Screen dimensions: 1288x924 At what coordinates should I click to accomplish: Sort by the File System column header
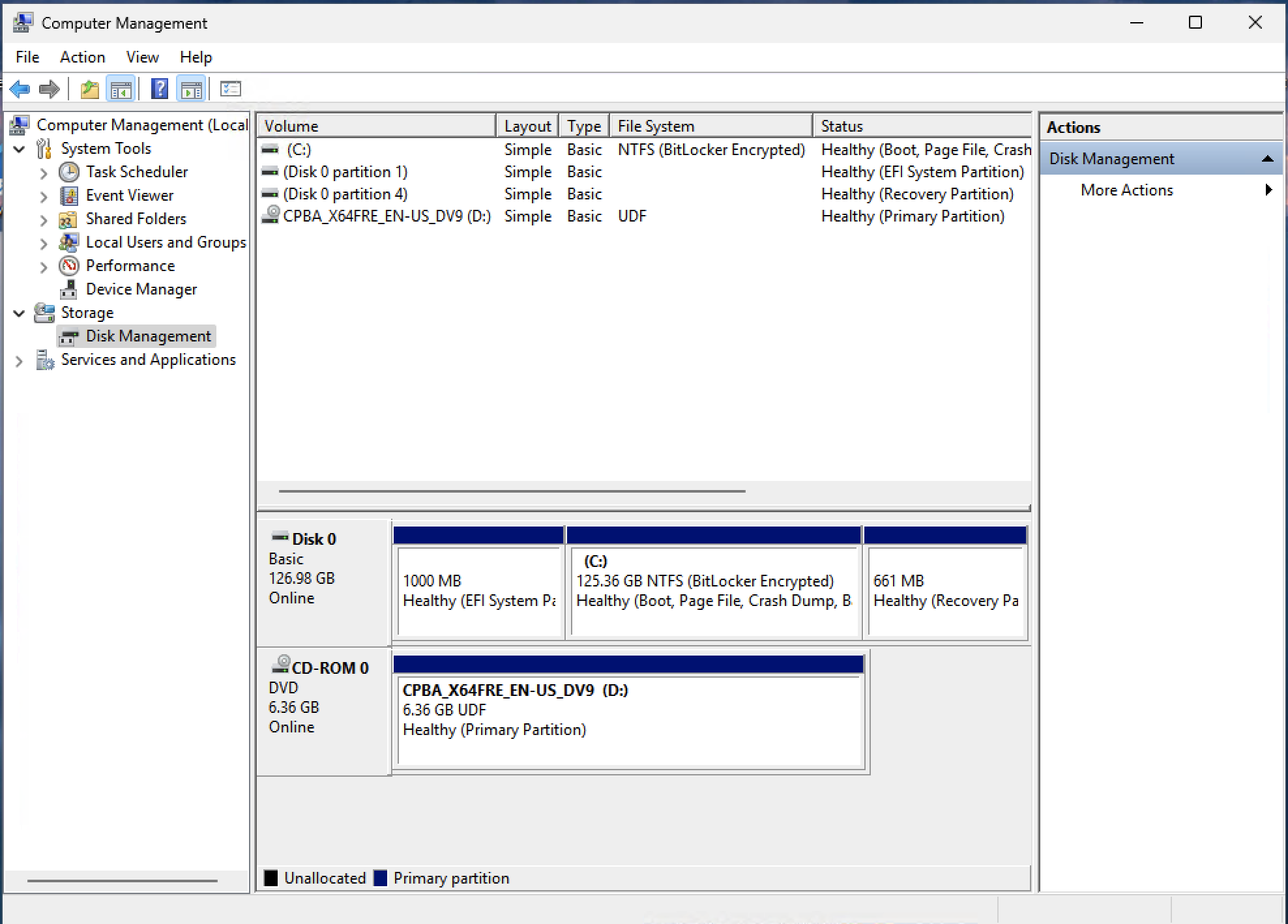point(711,126)
